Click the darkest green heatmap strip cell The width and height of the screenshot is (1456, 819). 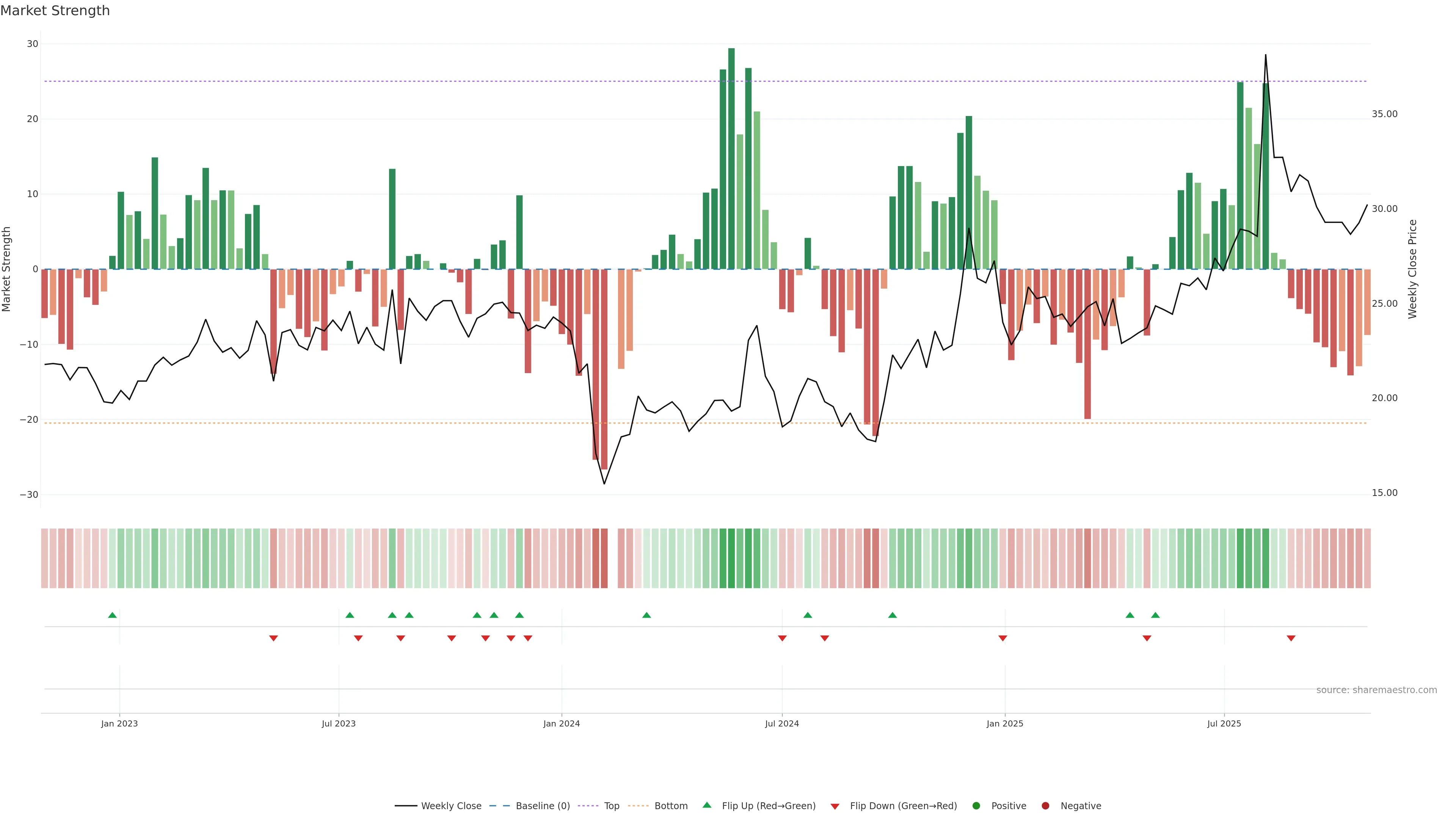tap(731, 559)
